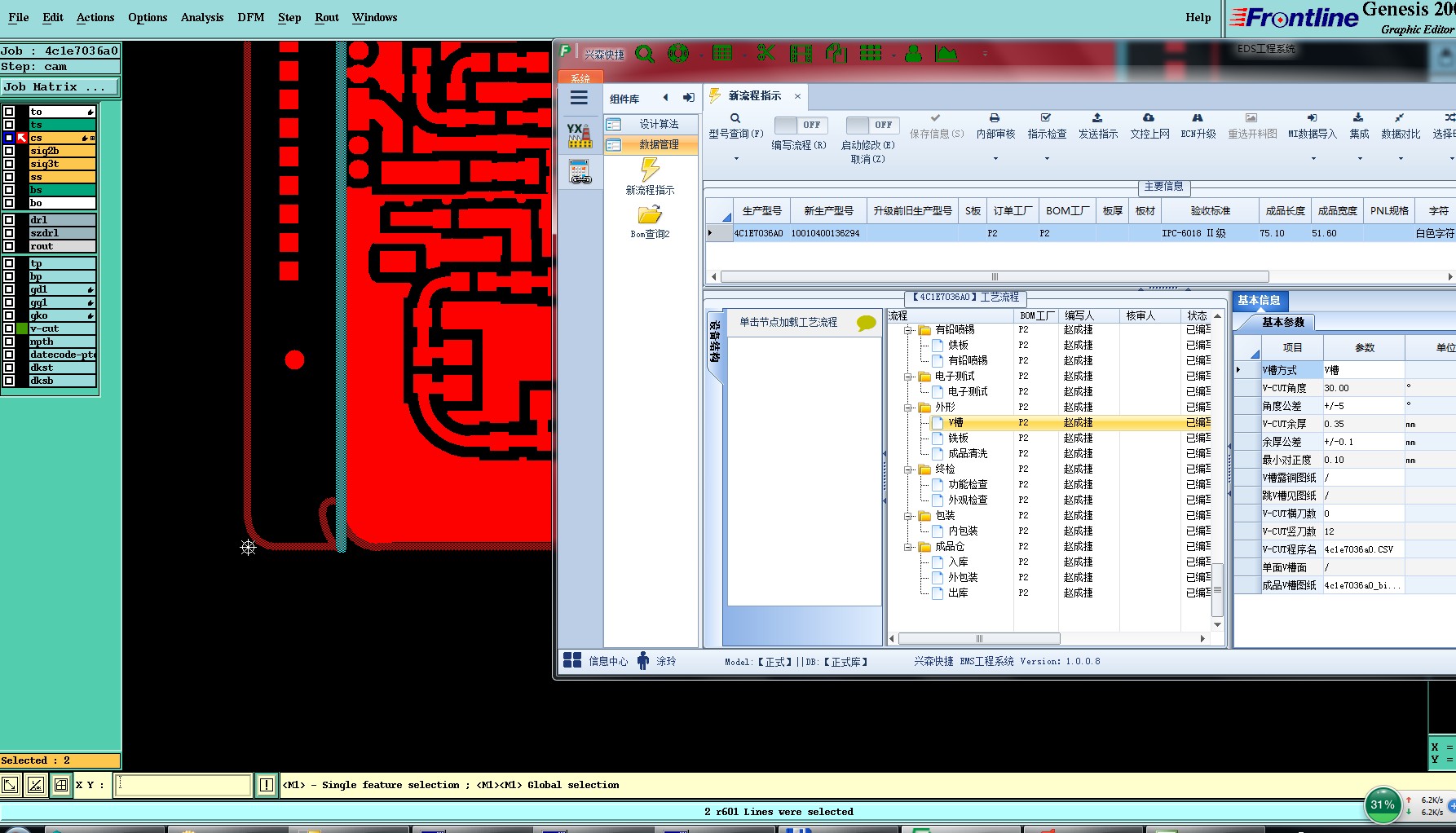1456x833 pixels.
Task: Switch to the 系统 ribbon tab
Action: point(580,78)
